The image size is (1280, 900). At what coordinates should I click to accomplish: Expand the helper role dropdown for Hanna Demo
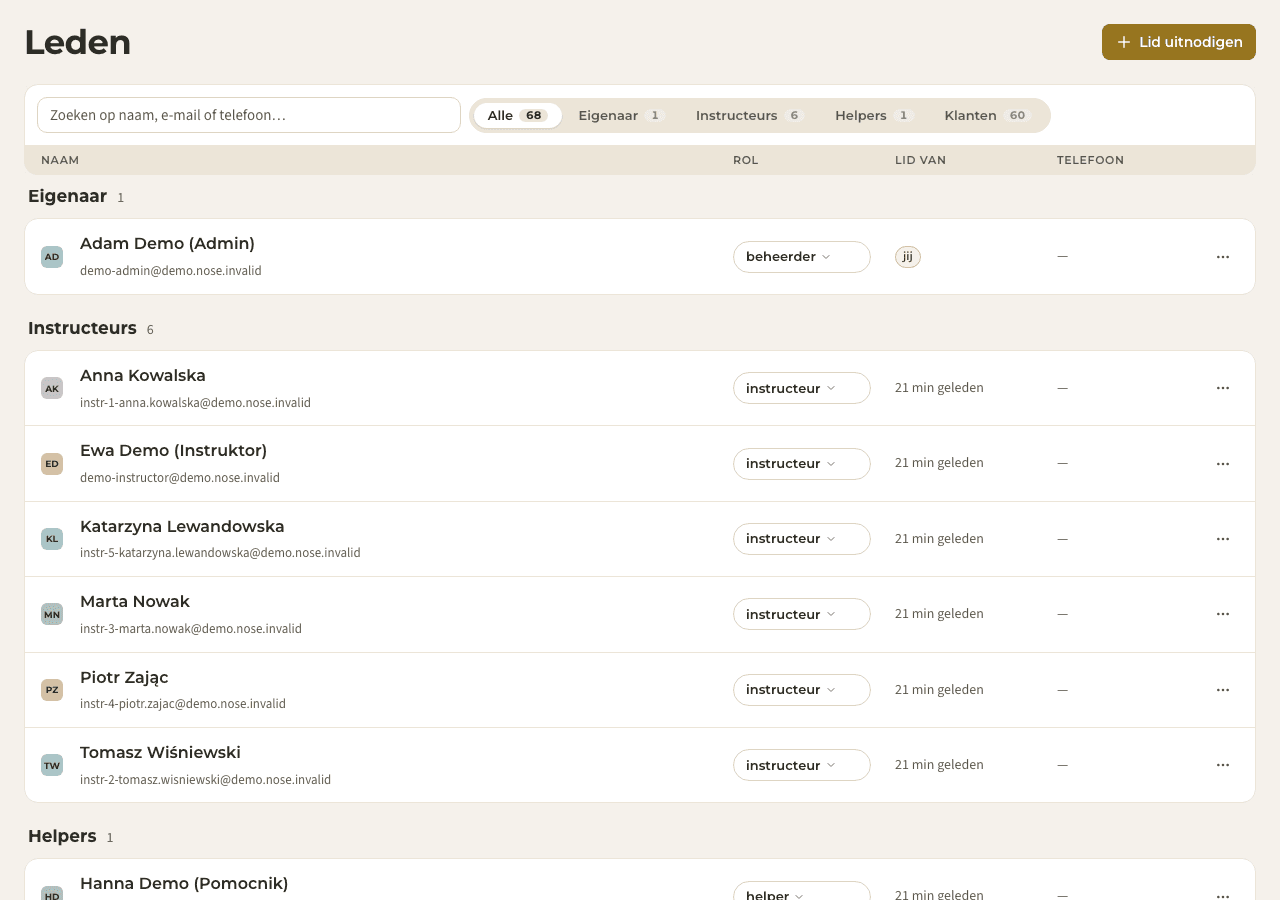[801, 891]
